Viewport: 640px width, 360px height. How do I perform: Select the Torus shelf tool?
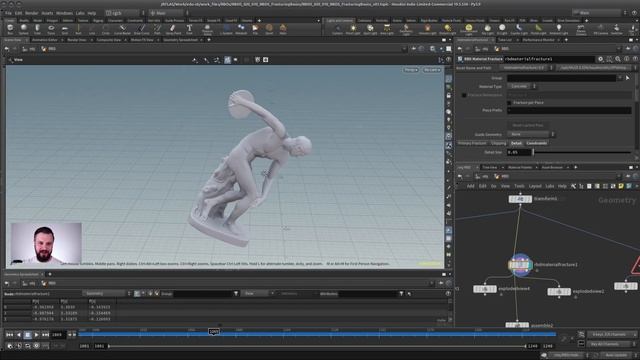click(x=51, y=29)
